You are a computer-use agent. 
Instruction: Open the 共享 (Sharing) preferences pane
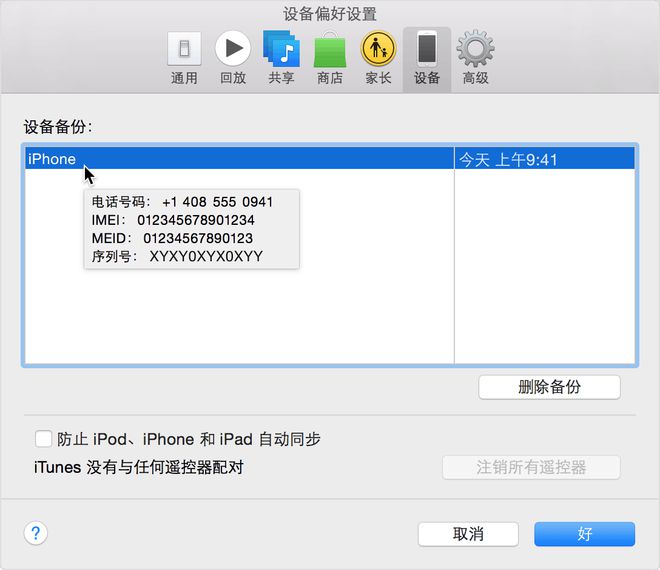pyautogui.click(x=281, y=59)
